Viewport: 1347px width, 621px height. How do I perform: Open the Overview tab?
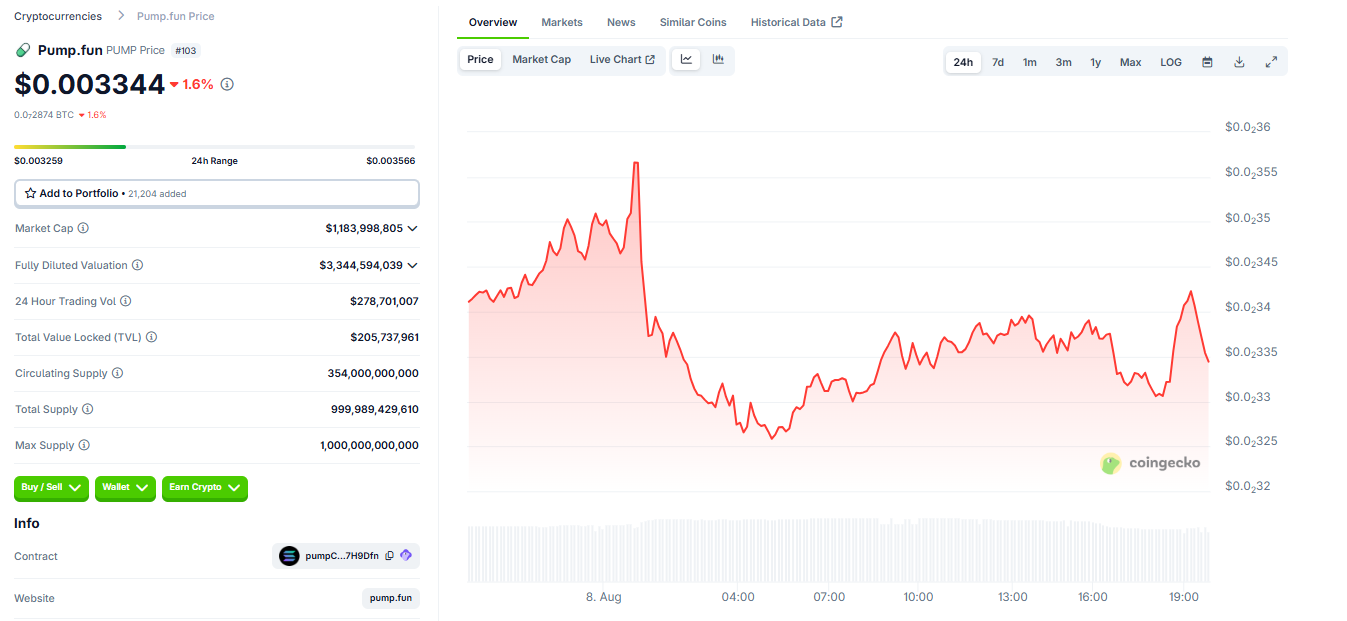pyautogui.click(x=493, y=22)
